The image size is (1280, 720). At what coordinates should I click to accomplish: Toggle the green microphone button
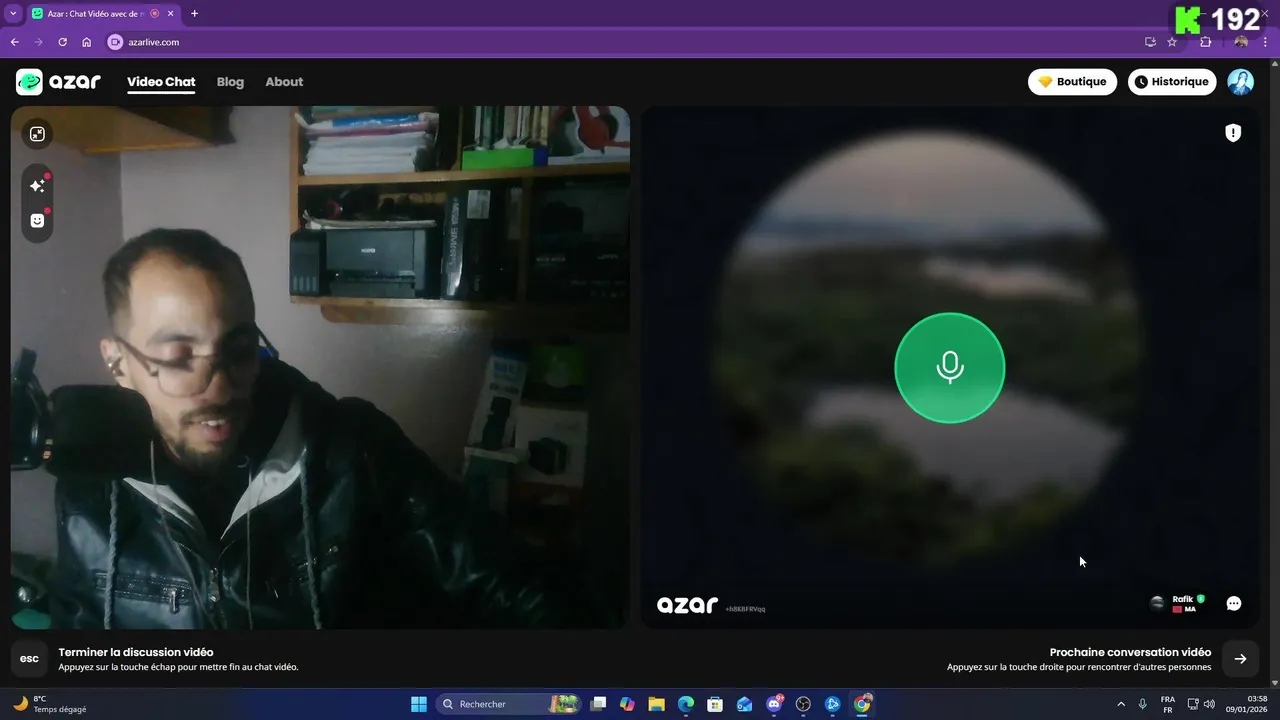949,368
